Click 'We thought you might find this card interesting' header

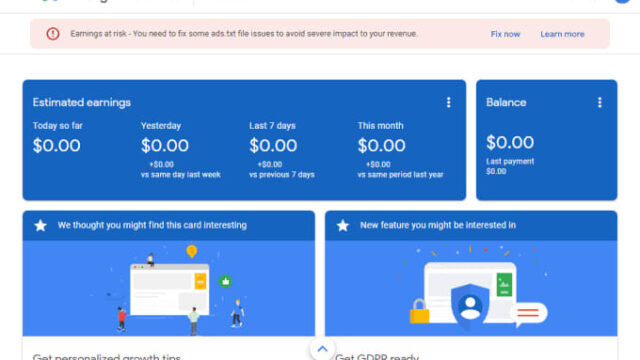click(152, 225)
